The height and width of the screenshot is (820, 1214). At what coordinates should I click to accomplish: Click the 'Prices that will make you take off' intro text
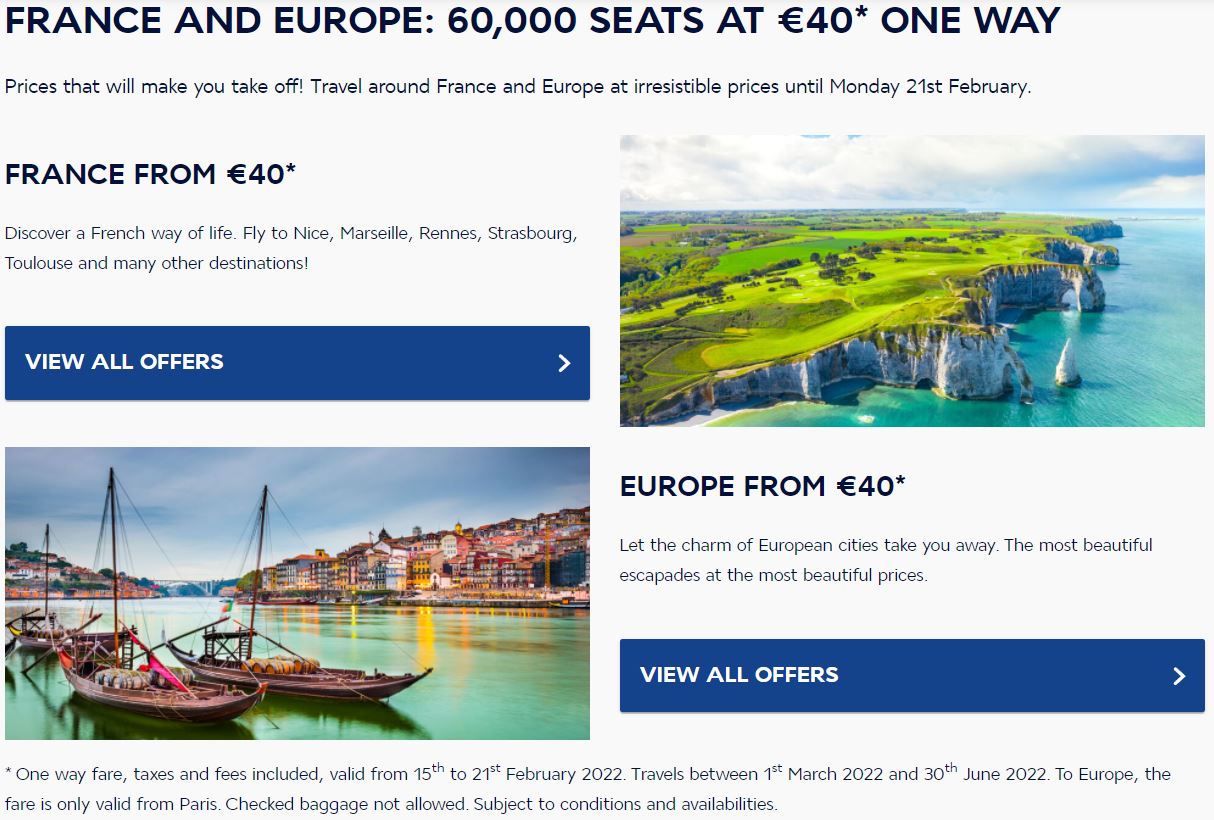518,86
